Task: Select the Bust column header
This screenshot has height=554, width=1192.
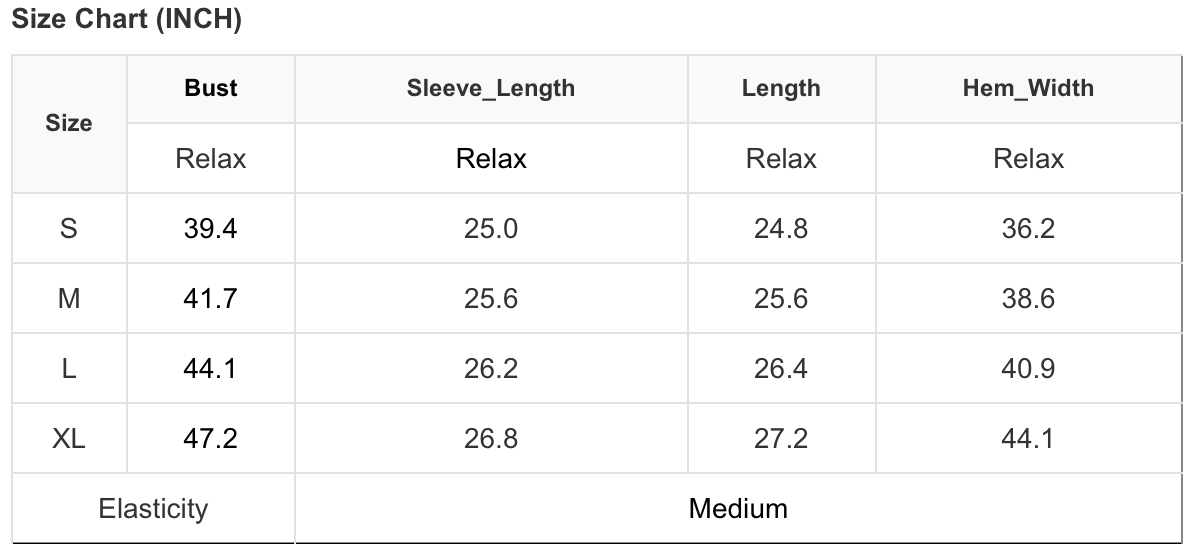Action: (211, 88)
